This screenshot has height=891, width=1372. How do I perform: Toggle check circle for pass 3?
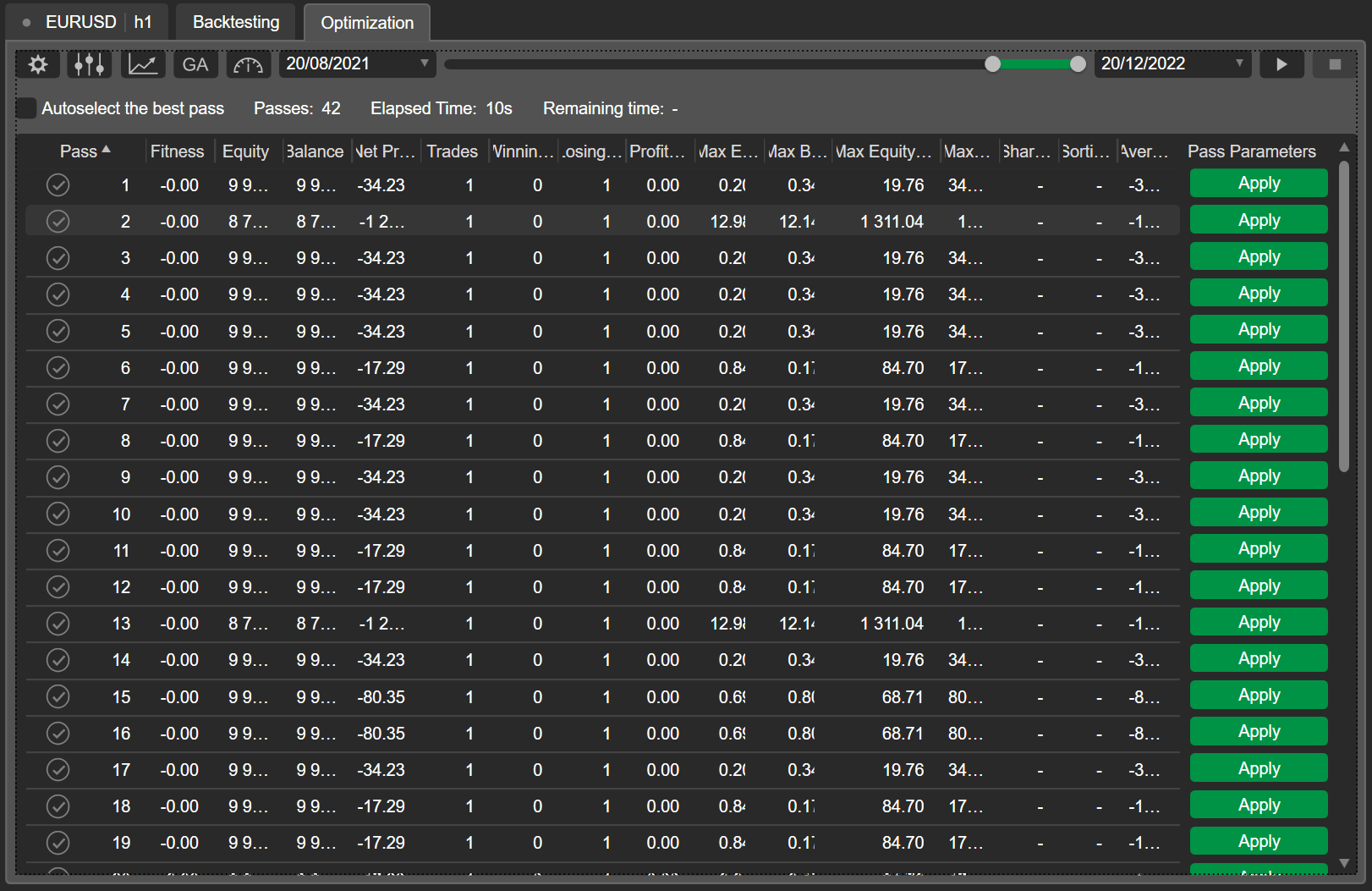58,258
